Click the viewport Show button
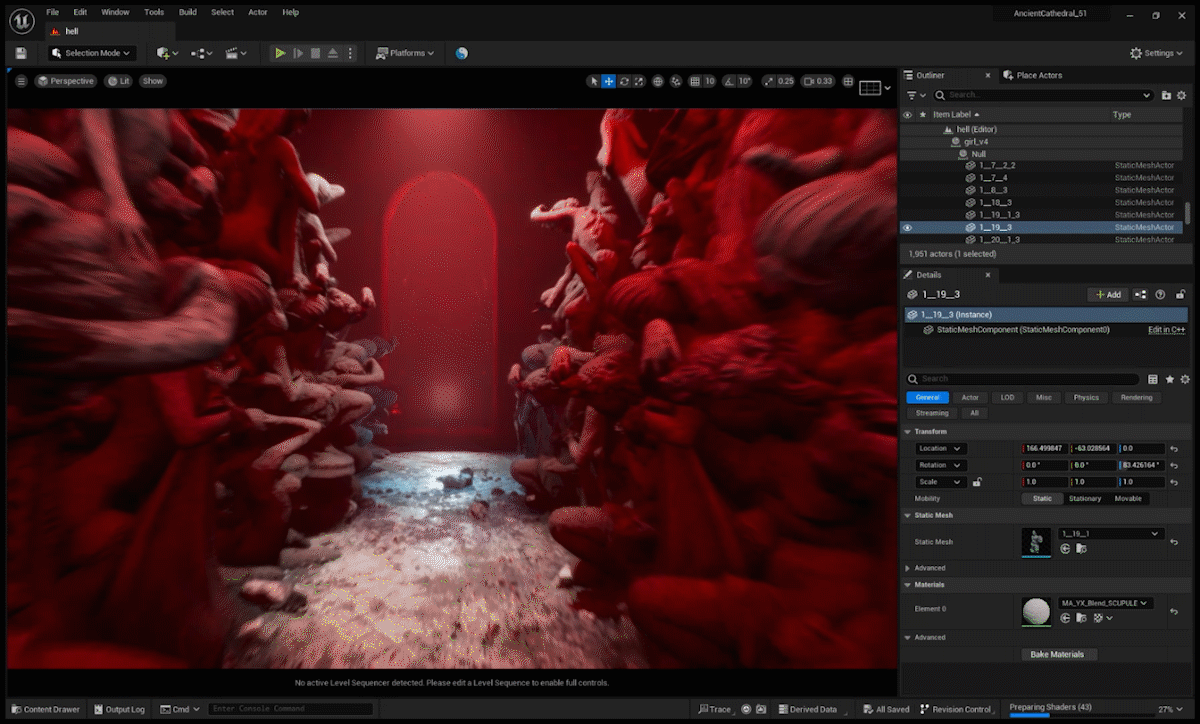 coord(152,81)
